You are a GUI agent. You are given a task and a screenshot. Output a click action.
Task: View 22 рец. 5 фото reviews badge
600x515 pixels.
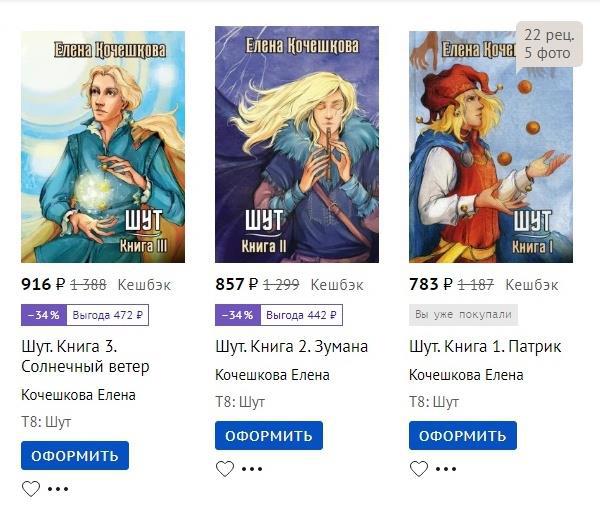tap(549, 44)
